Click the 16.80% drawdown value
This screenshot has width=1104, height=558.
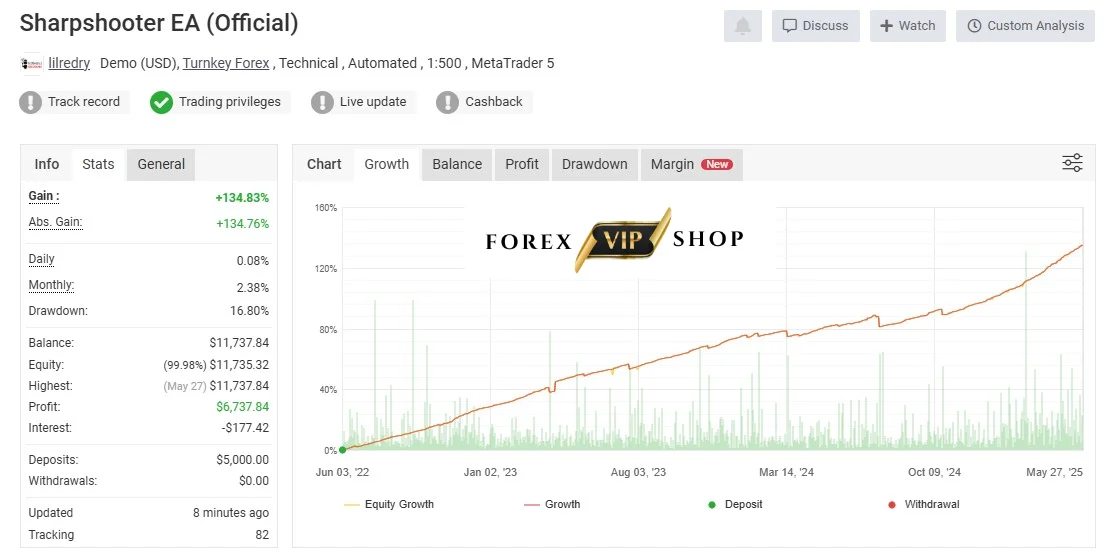point(249,311)
